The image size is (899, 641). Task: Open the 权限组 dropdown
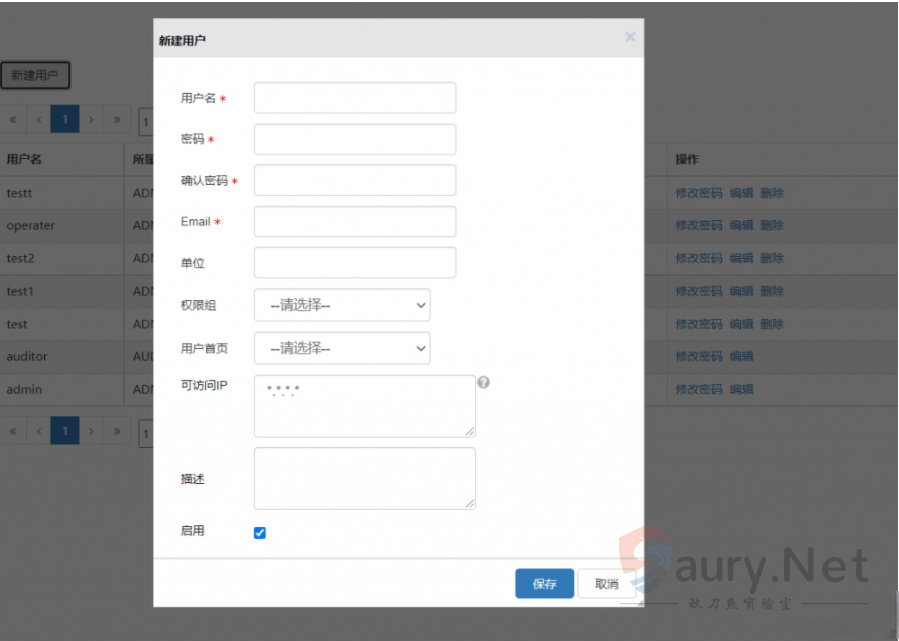click(342, 306)
